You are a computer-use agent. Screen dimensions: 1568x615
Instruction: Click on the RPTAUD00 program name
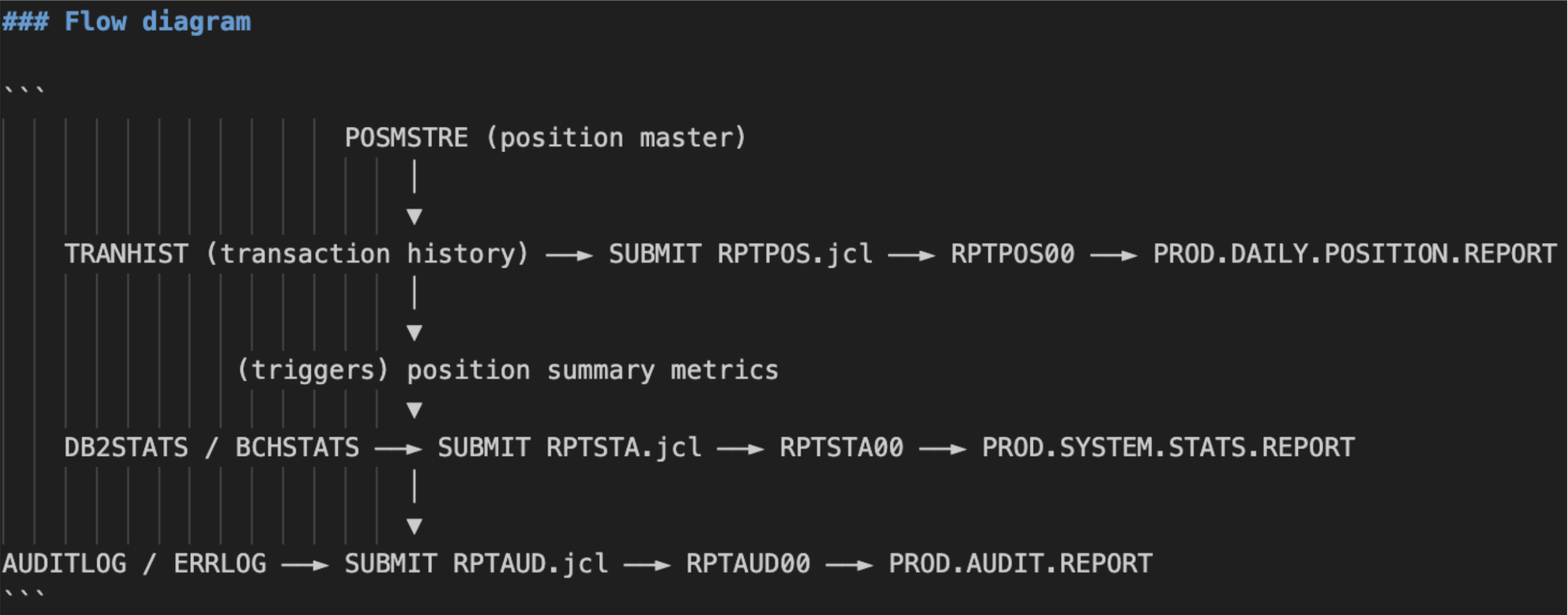coord(748,564)
